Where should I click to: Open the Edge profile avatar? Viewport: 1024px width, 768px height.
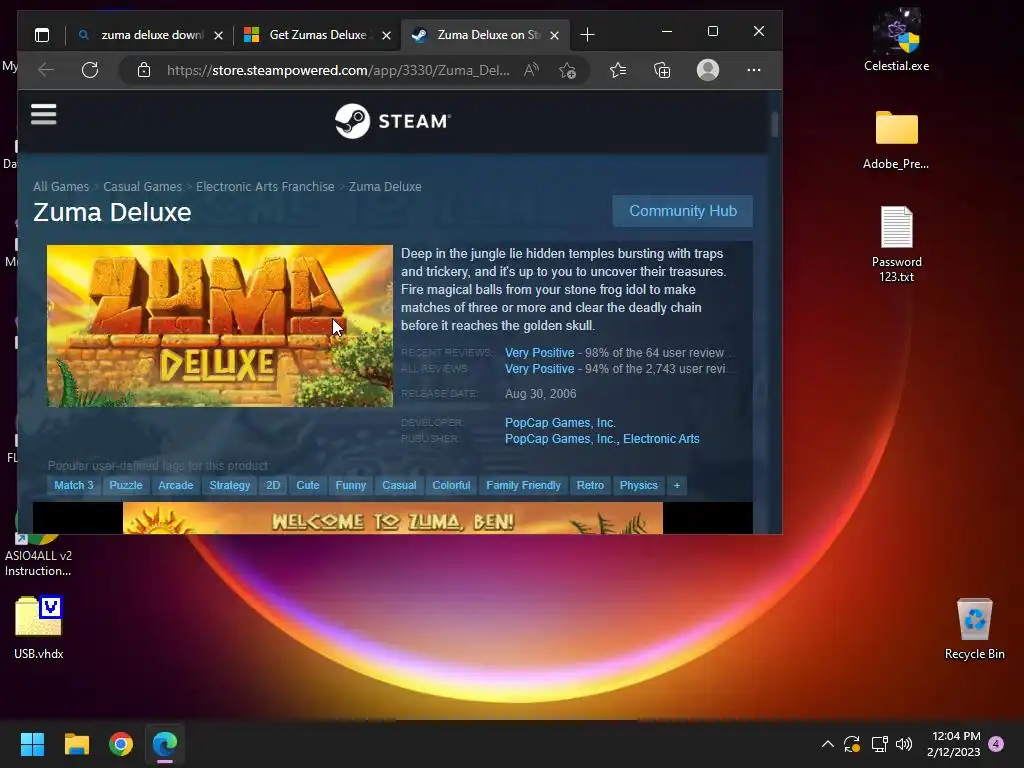click(x=708, y=70)
